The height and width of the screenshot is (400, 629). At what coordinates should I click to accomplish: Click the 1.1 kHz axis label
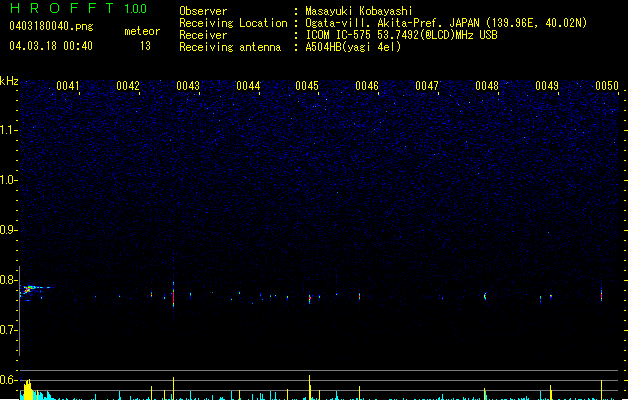click(x=8, y=130)
